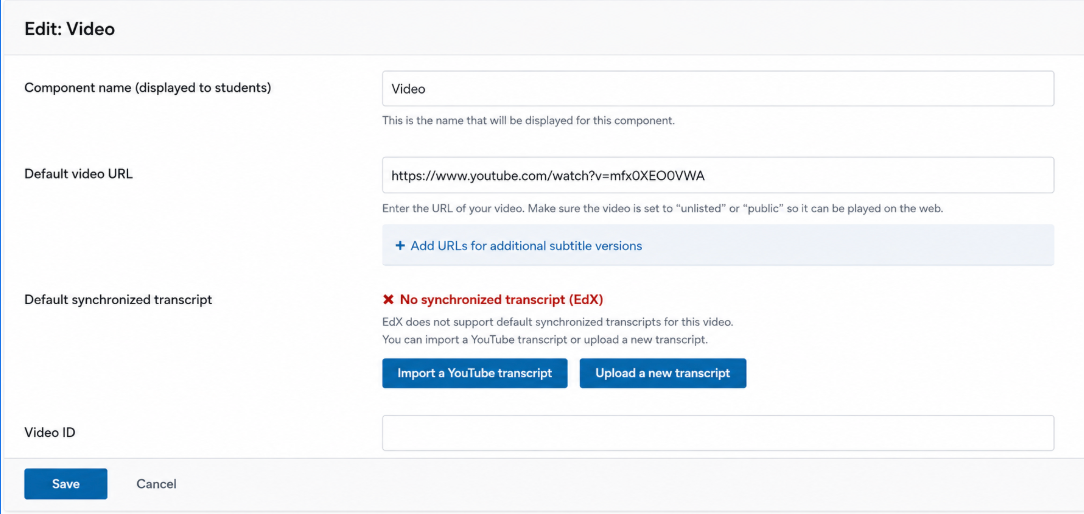Screen dimensions: 1084x514
Task: Click help text 'Enter the URL of your video'
Action: point(663,208)
